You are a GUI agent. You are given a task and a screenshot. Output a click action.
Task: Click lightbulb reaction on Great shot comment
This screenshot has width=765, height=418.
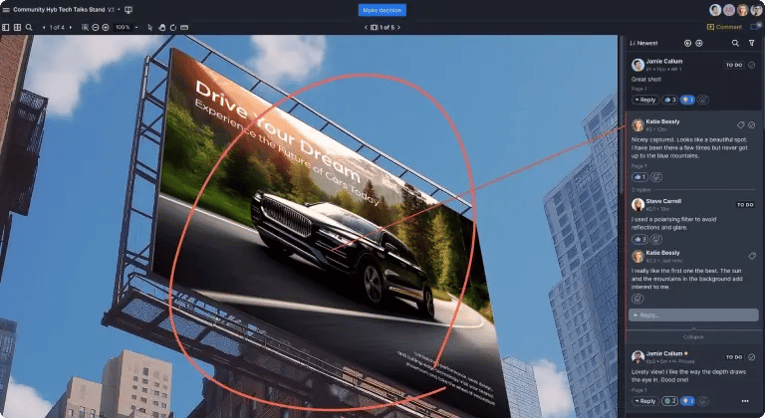pos(687,100)
